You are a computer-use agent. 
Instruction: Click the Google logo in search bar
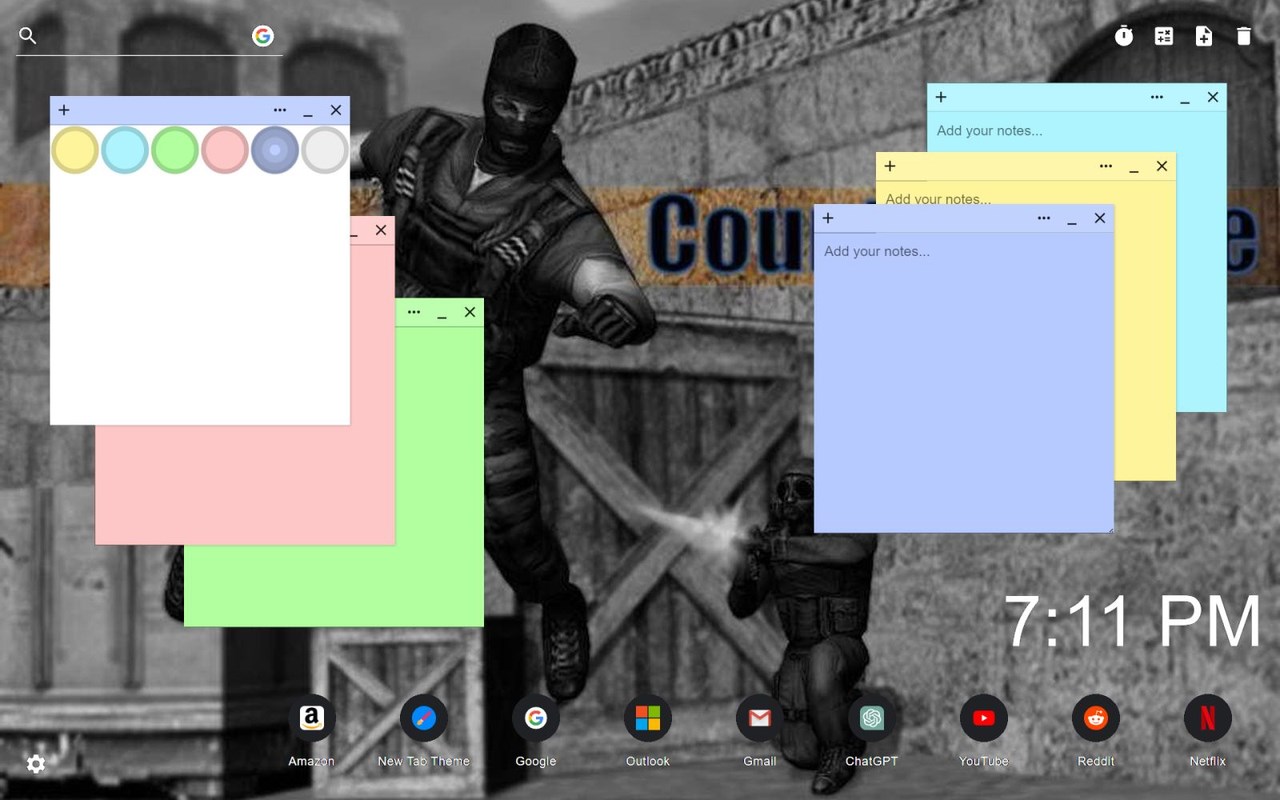(x=263, y=36)
